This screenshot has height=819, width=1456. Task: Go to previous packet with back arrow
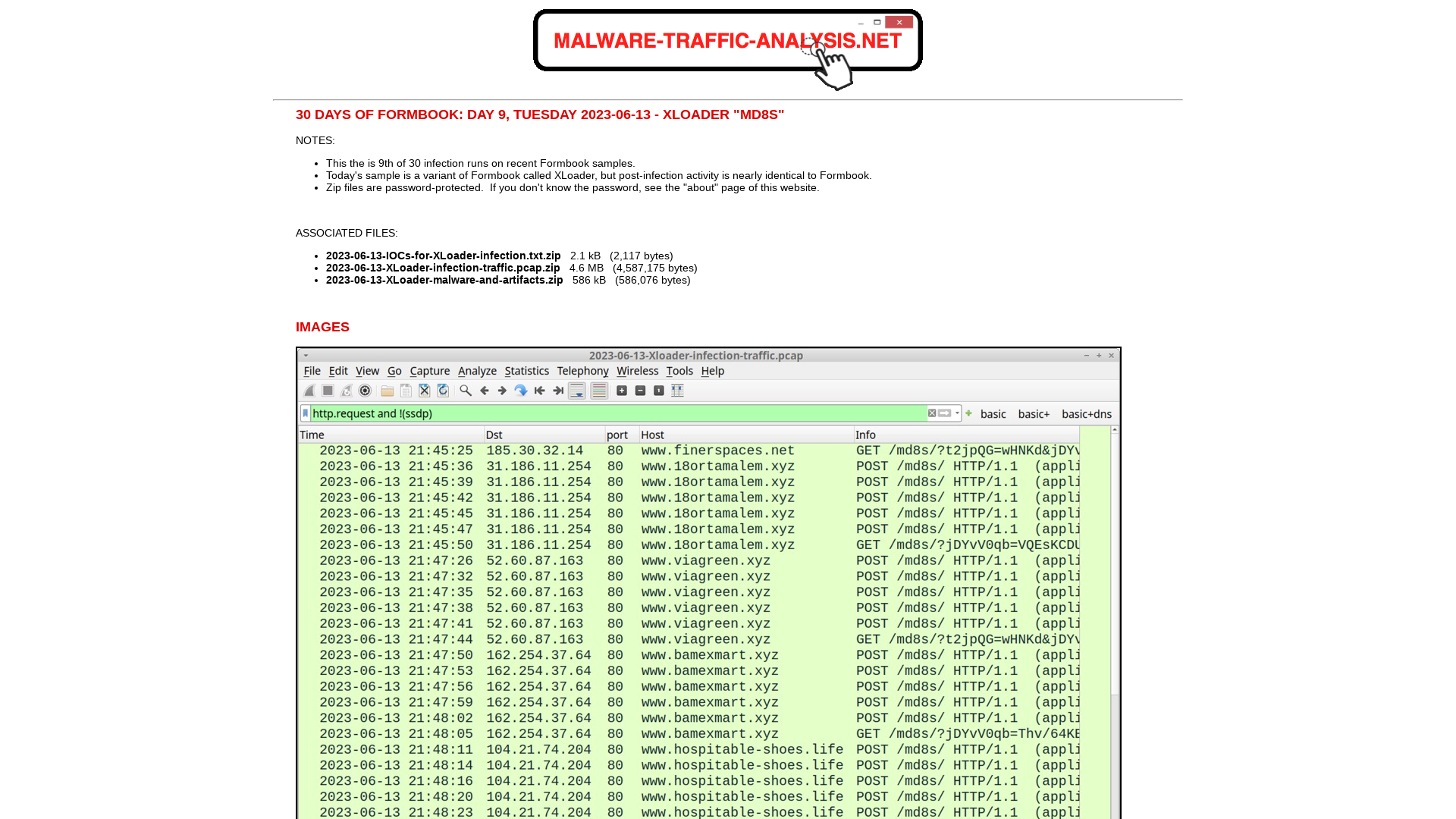tap(485, 391)
